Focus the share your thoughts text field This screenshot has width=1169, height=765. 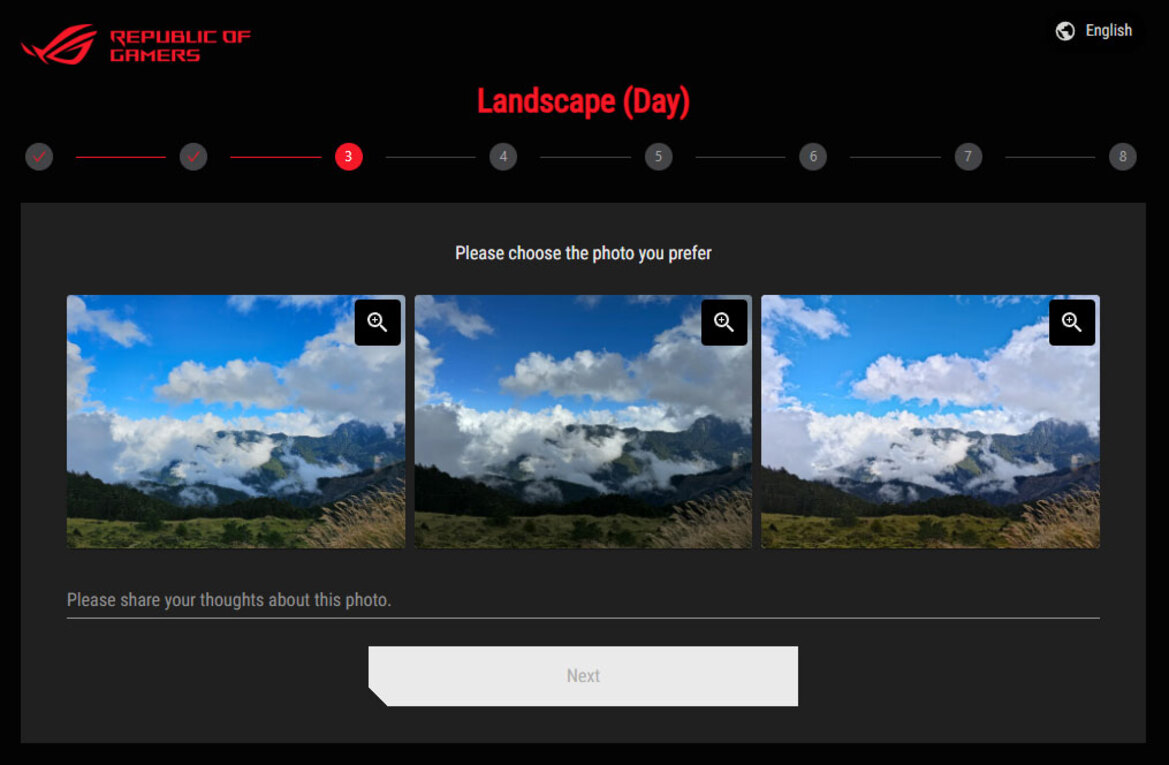coord(583,600)
